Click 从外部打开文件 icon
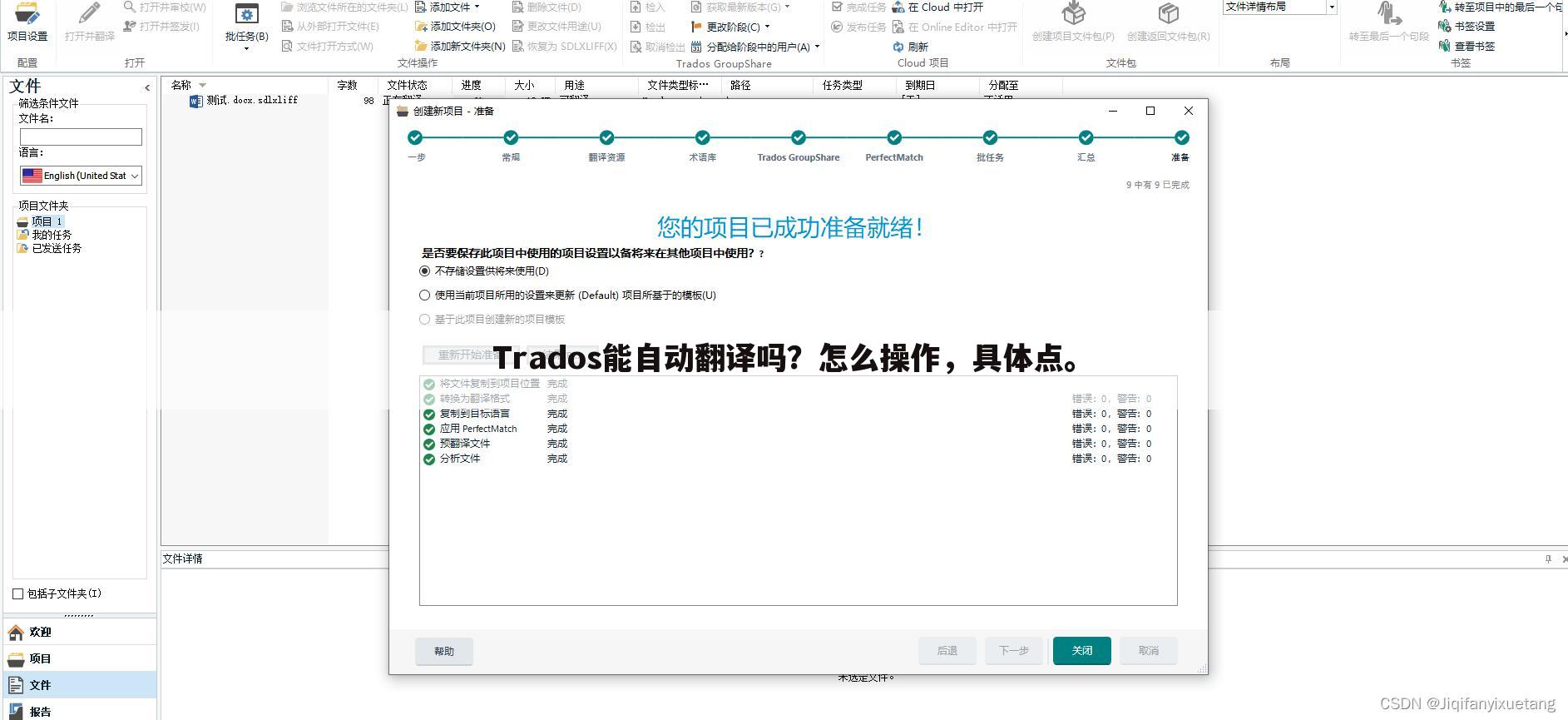Viewport: 1568px width, 720px height. tap(287, 27)
